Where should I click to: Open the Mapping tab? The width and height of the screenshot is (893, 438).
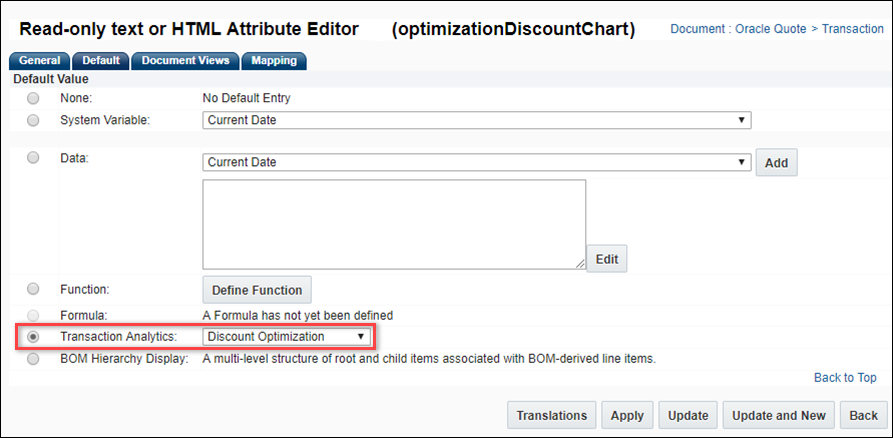tap(273, 61)
